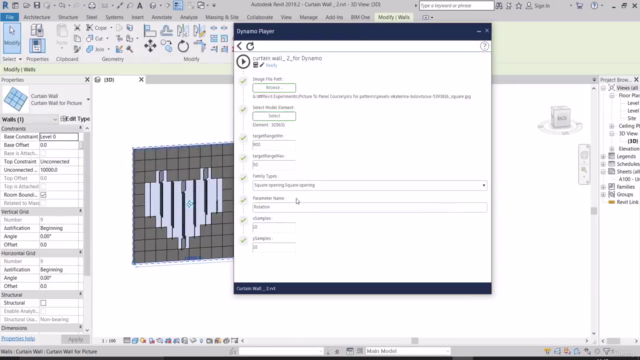Select the Copy tool in Modify panel
Screen dimensions: 640x360
(x=167, y=46)
